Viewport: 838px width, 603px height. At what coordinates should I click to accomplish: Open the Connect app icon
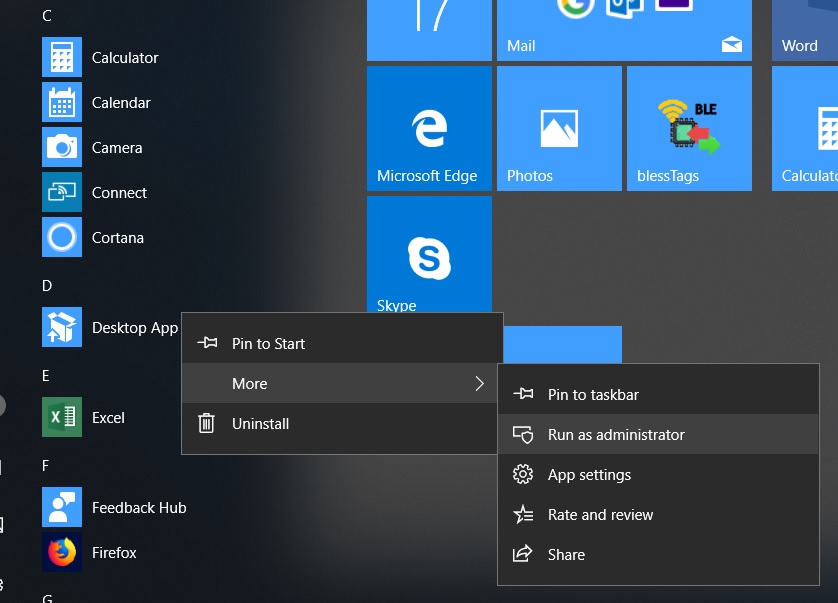(62, 192)
